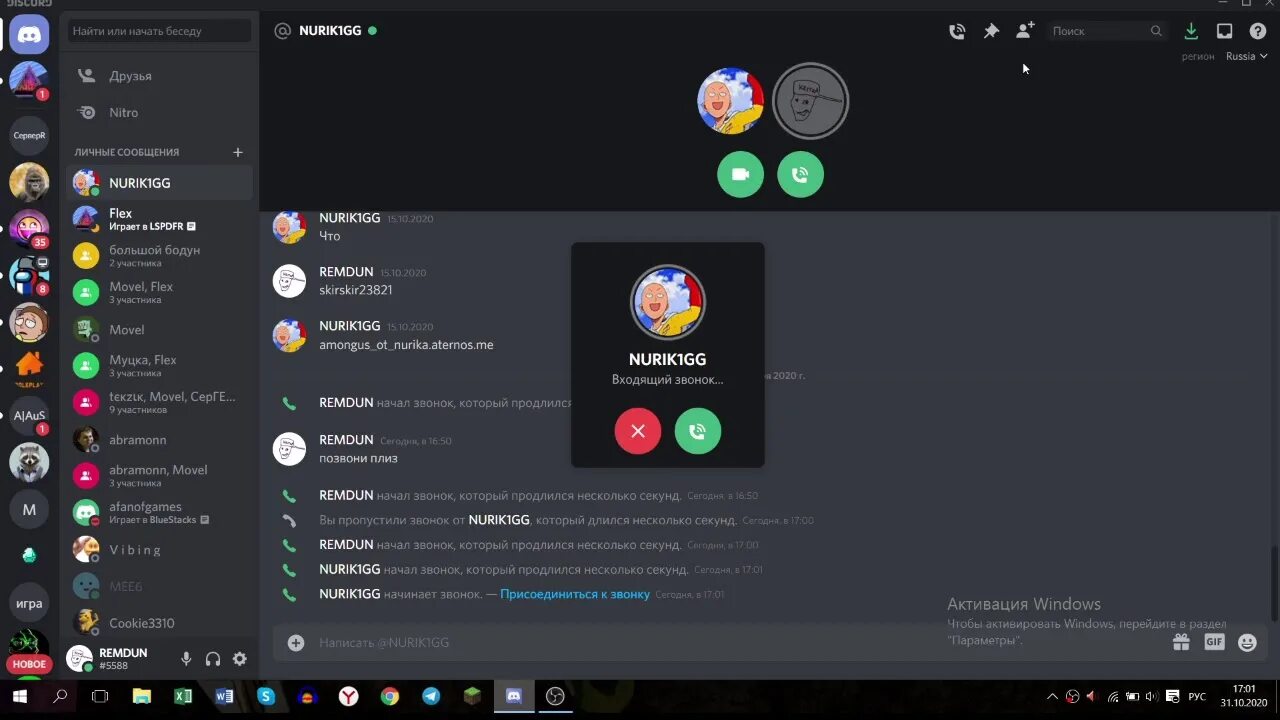The height and width of the screenshot is (720, 1280).
Task: Open the GIF picker
Action: [1214, 642]
